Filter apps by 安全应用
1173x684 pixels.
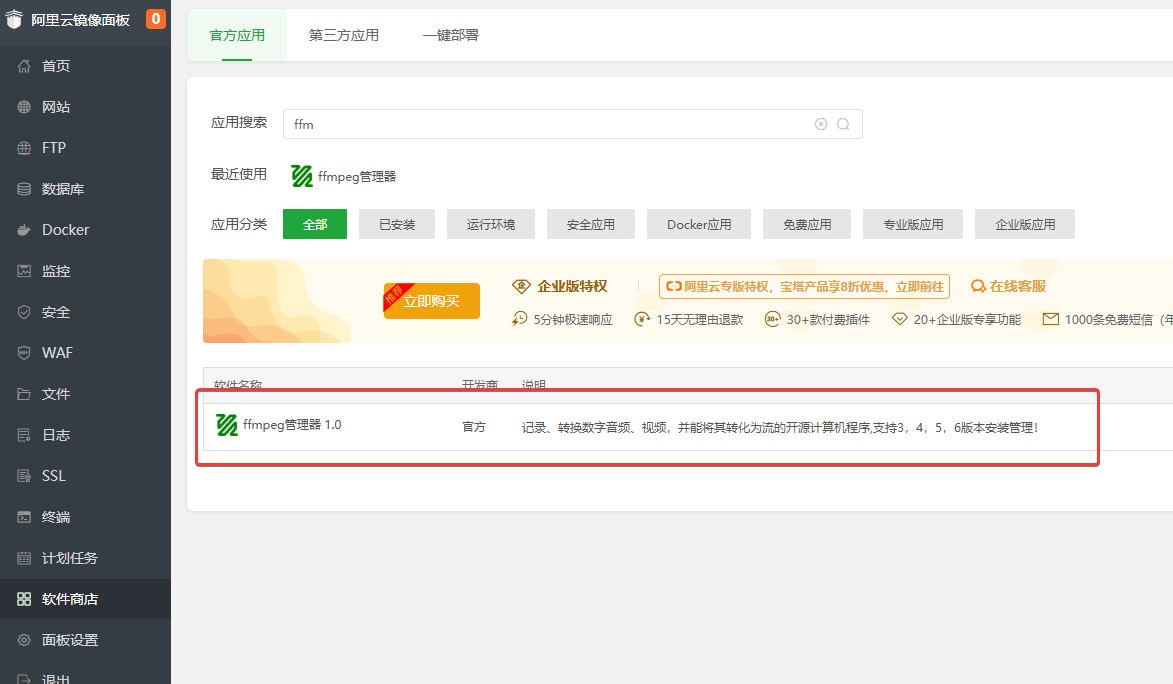(x=591, y=225)
